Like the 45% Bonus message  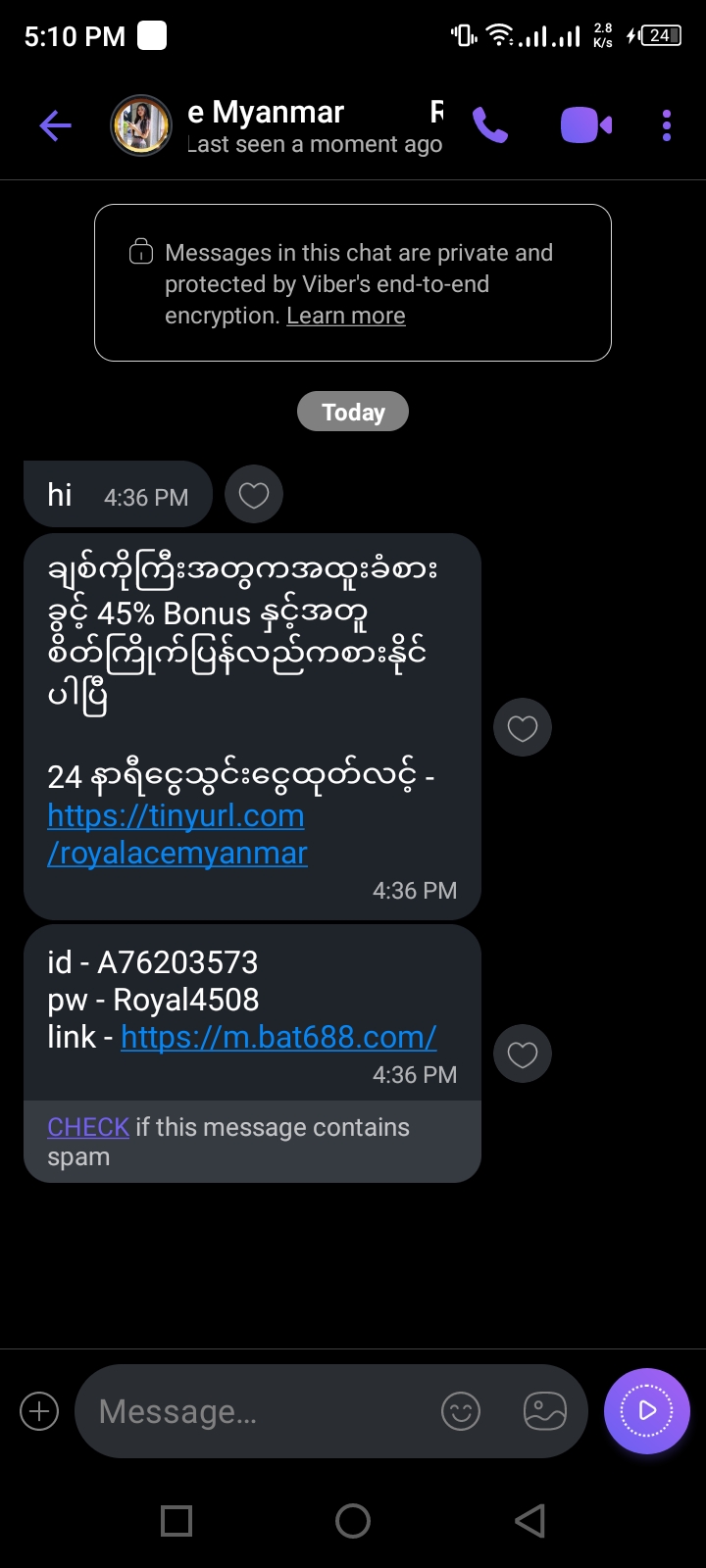[523, 727]
